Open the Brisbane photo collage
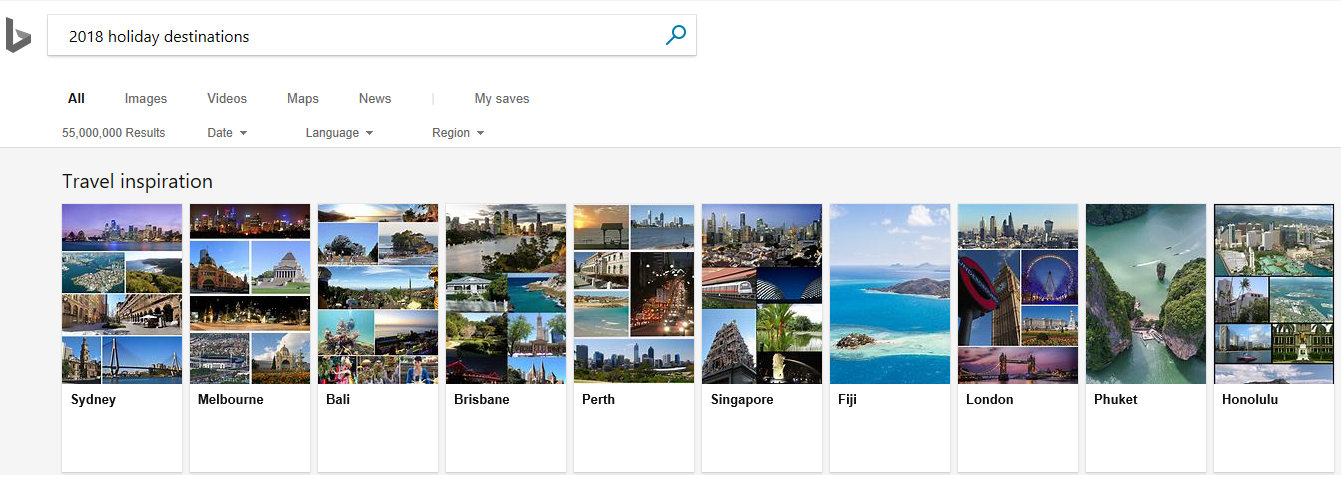The height and width of the screenshot is (500, 1341). click(506, 294)
